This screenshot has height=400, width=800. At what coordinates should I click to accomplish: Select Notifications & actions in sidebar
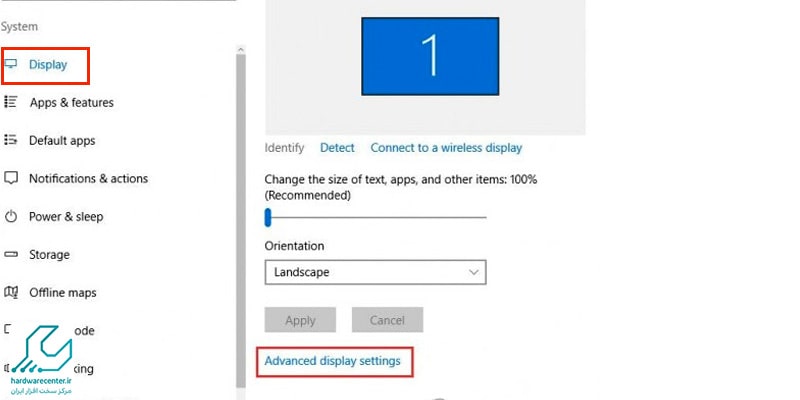[88, 179]
